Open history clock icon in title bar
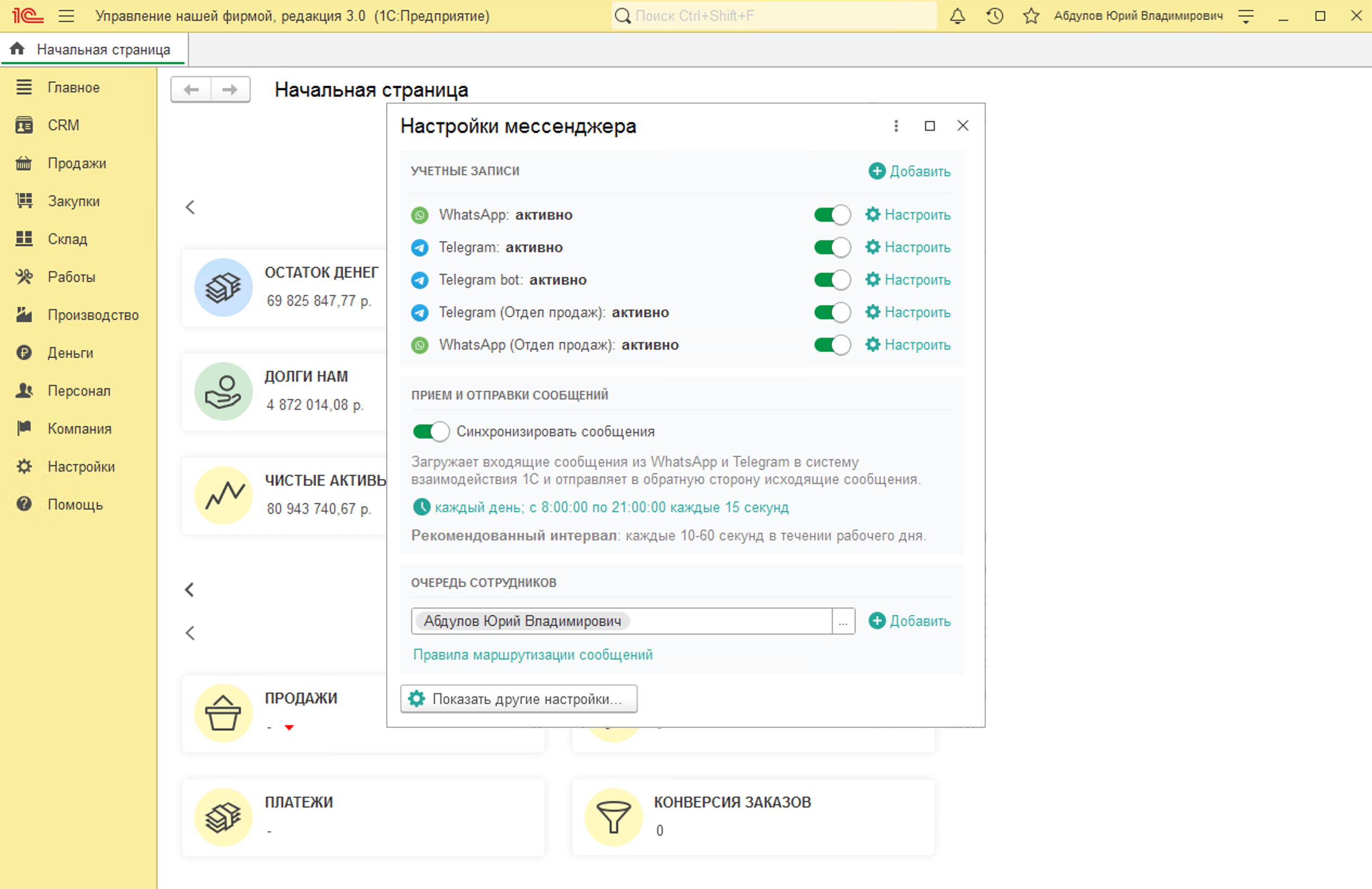The image size is (1372, 889). tap(995, 16)
